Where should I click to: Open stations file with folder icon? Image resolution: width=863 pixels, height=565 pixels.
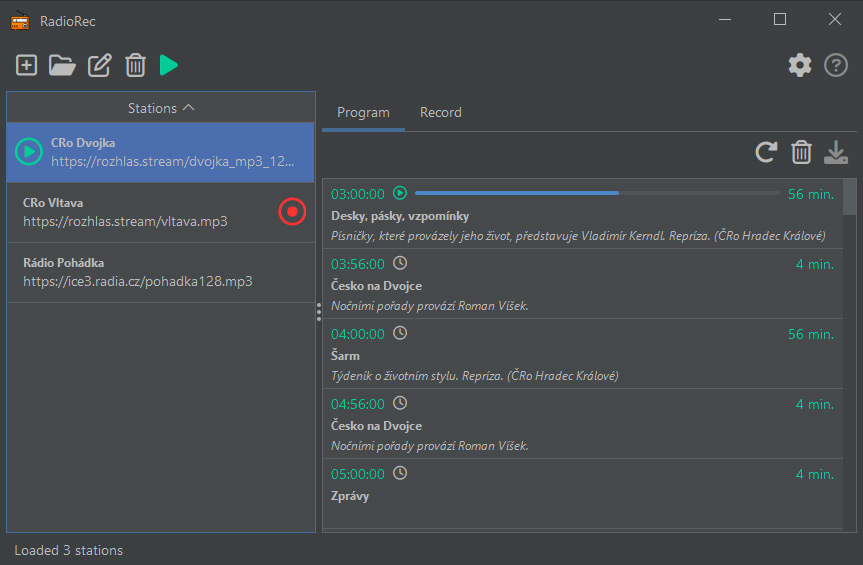click(62, 65)
